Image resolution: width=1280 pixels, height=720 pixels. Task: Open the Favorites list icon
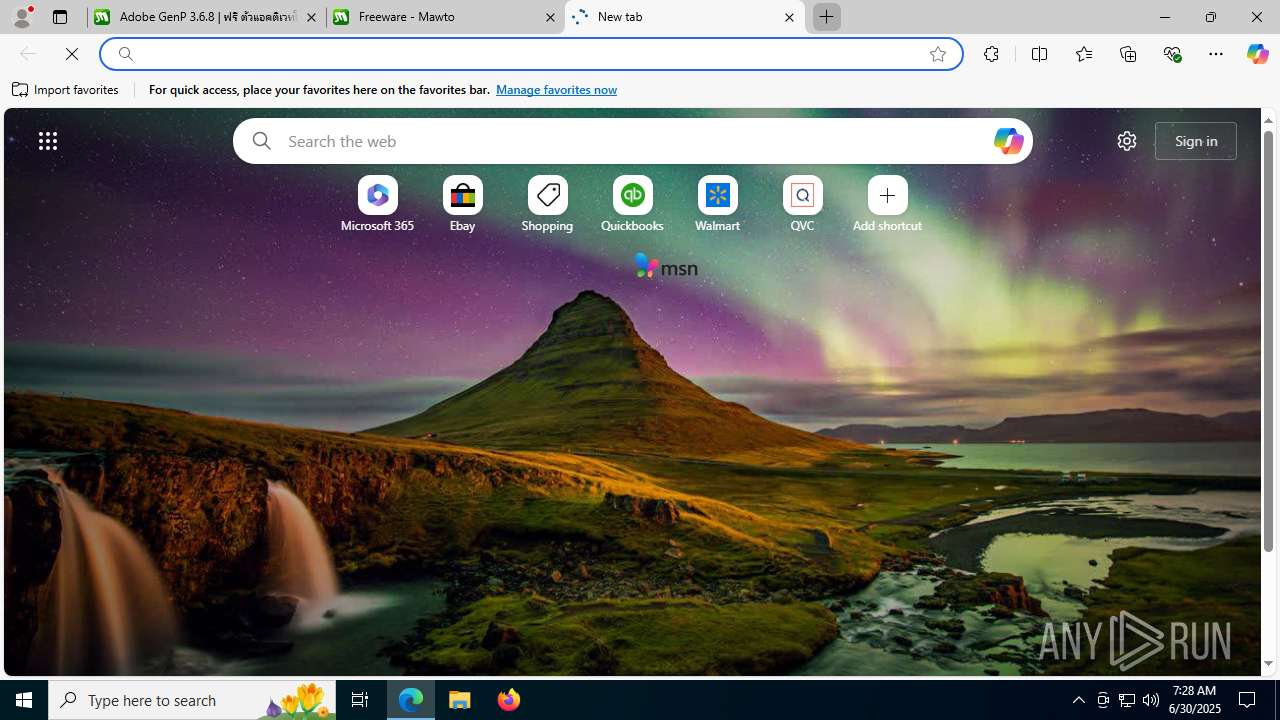click(x=1084, y=54)
